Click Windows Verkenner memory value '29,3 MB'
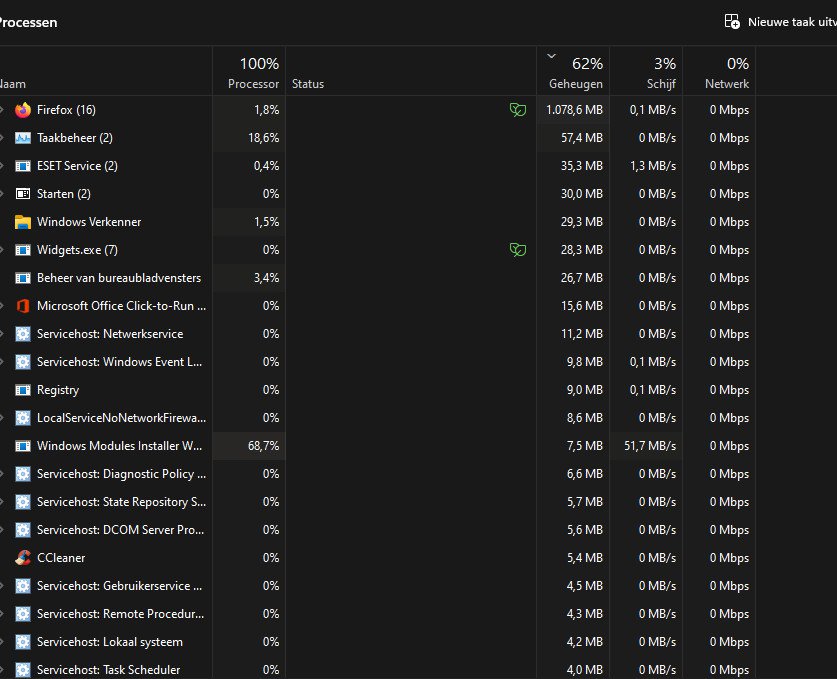 [582, 222]
